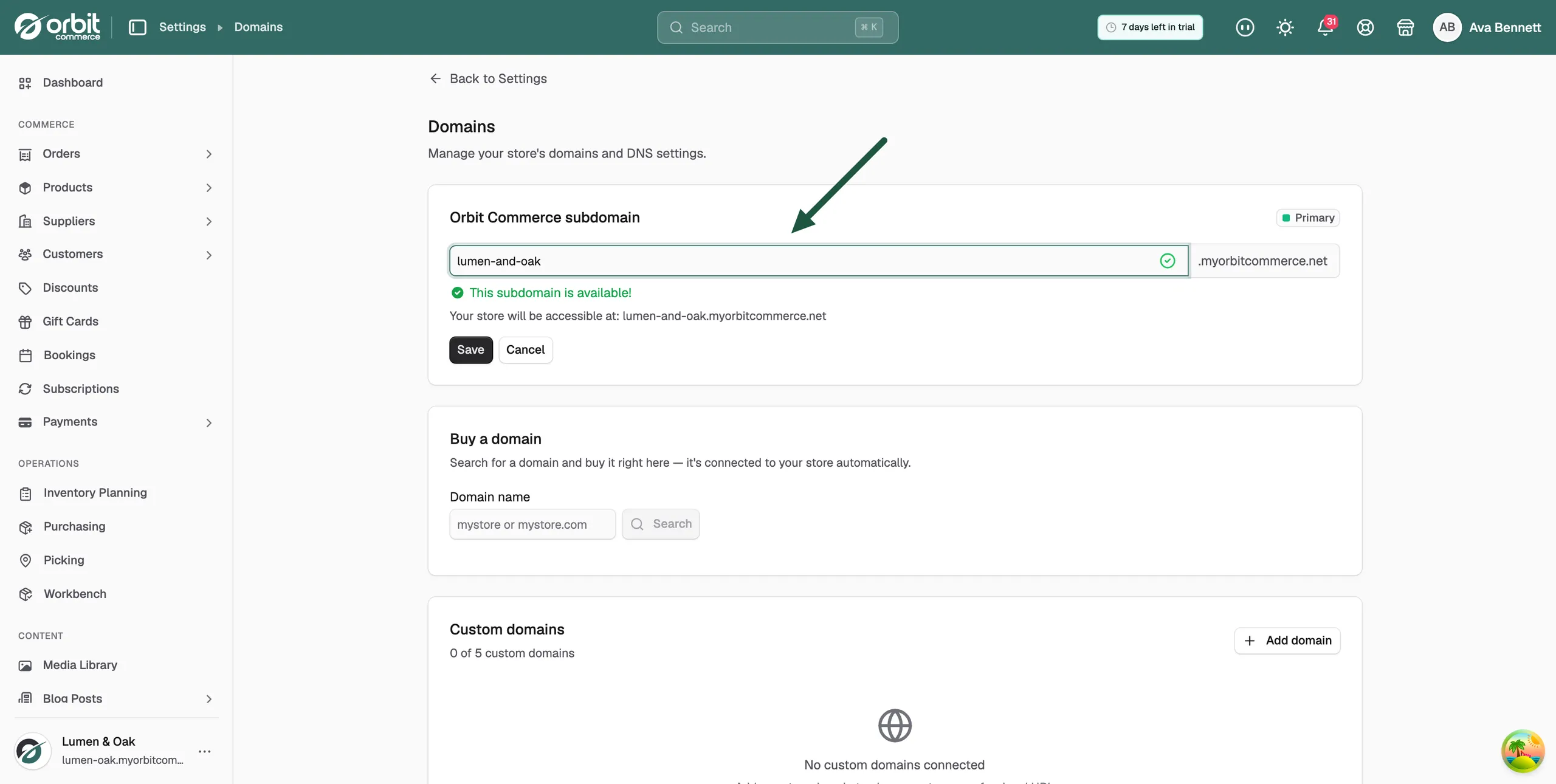Click the Inventory Planning clipboard icon
Screen dimensions: 1556x784
click(x=25, y=493)
